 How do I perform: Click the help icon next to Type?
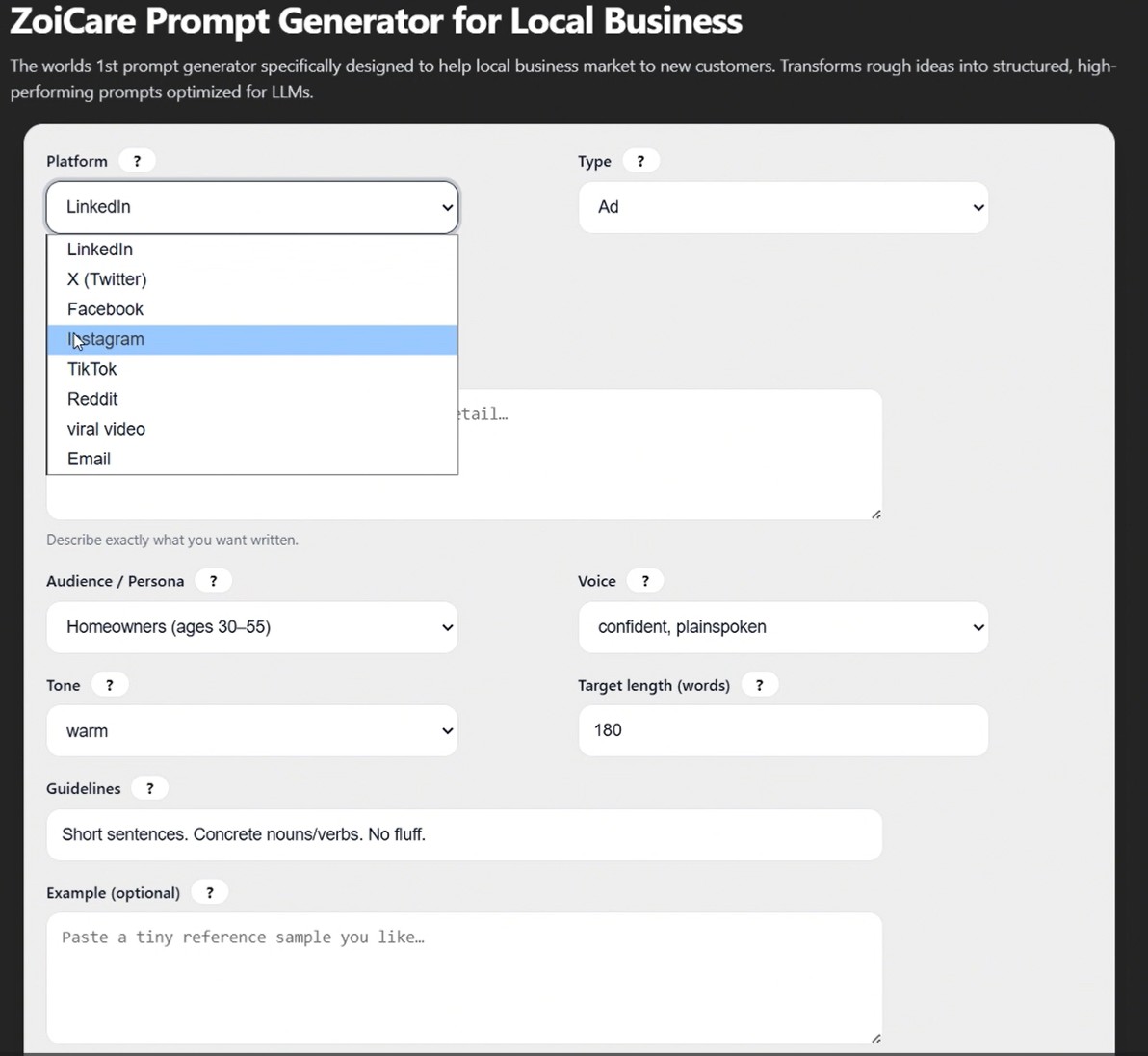(x=640, y=161)
